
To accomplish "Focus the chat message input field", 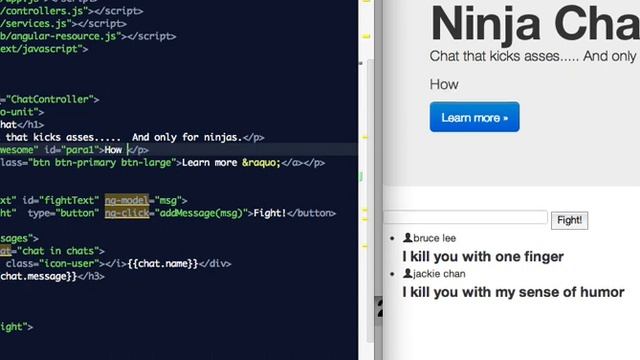I will coord(466,218).
